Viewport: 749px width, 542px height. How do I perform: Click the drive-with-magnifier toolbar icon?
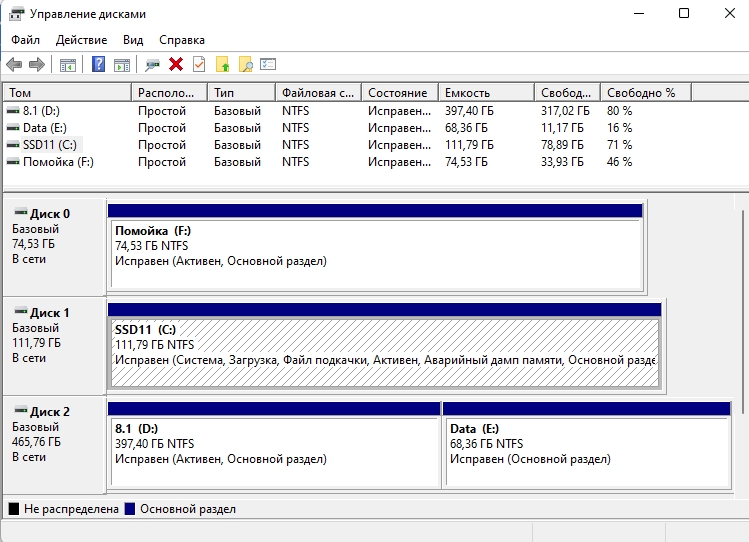[152, 64]
